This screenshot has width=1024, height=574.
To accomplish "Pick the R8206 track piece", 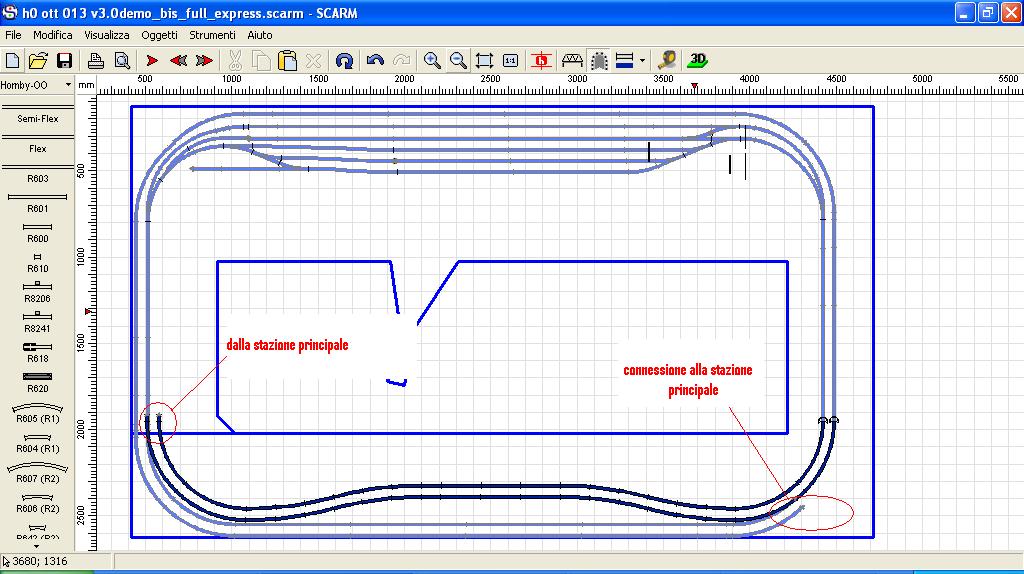I will [37, 293].
